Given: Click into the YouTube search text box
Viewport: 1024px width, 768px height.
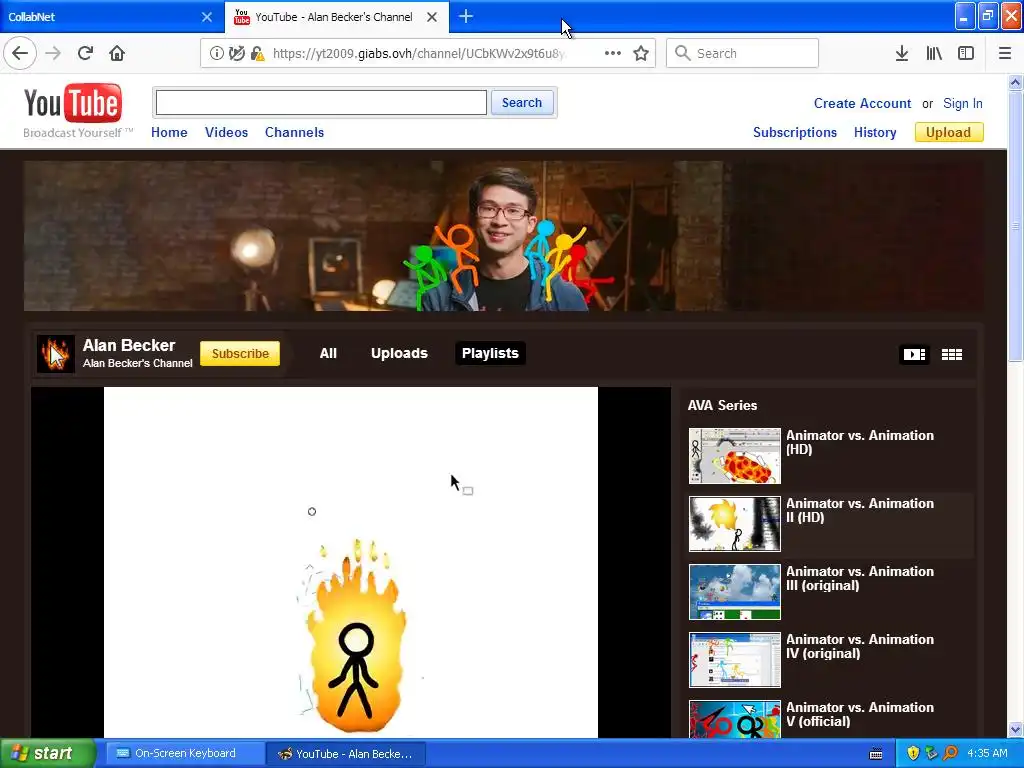Looking at the screenshot, I should point(321,103).
